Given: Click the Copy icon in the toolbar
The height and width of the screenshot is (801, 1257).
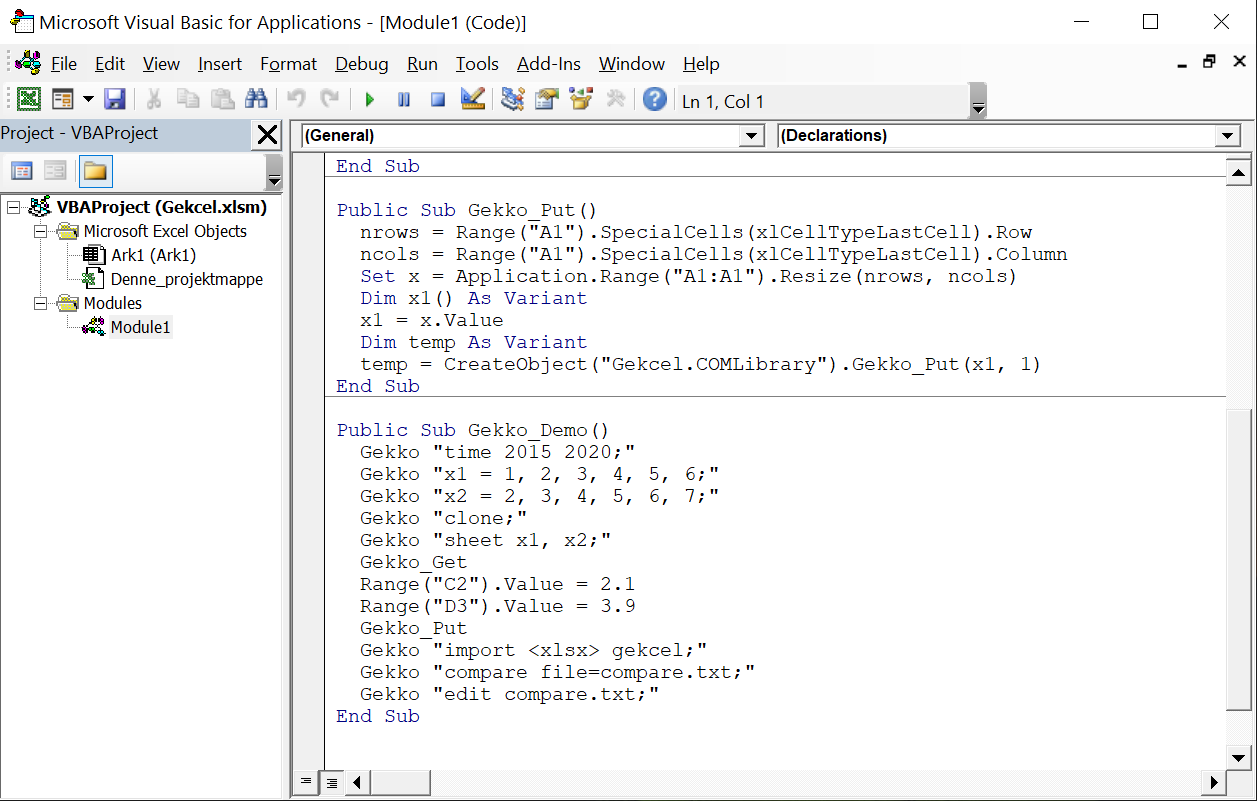Looking at the screenshot, I should [x=188, y=99].
